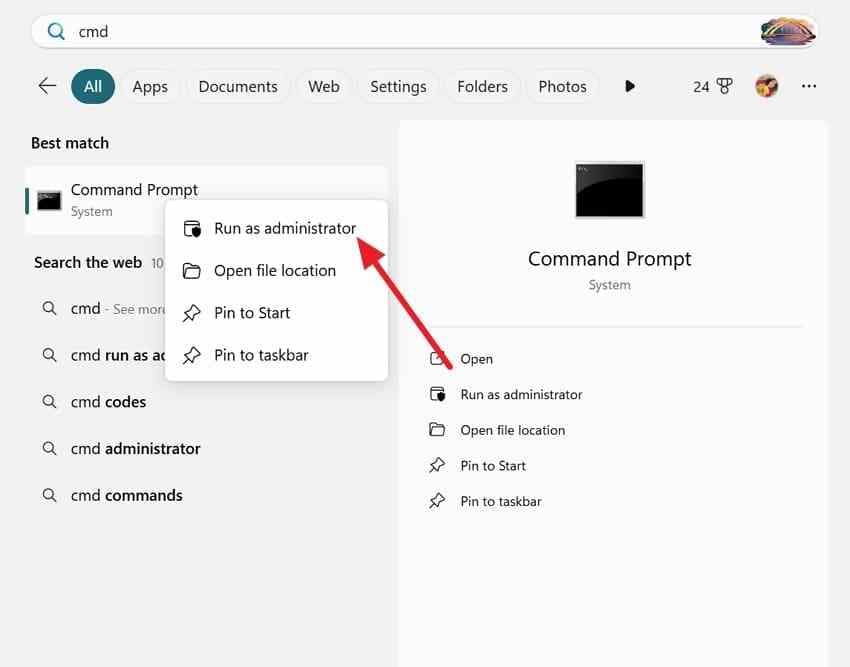Click folder icon in details pane
This screenshot has height=667, width=850.
click(437, 429)
